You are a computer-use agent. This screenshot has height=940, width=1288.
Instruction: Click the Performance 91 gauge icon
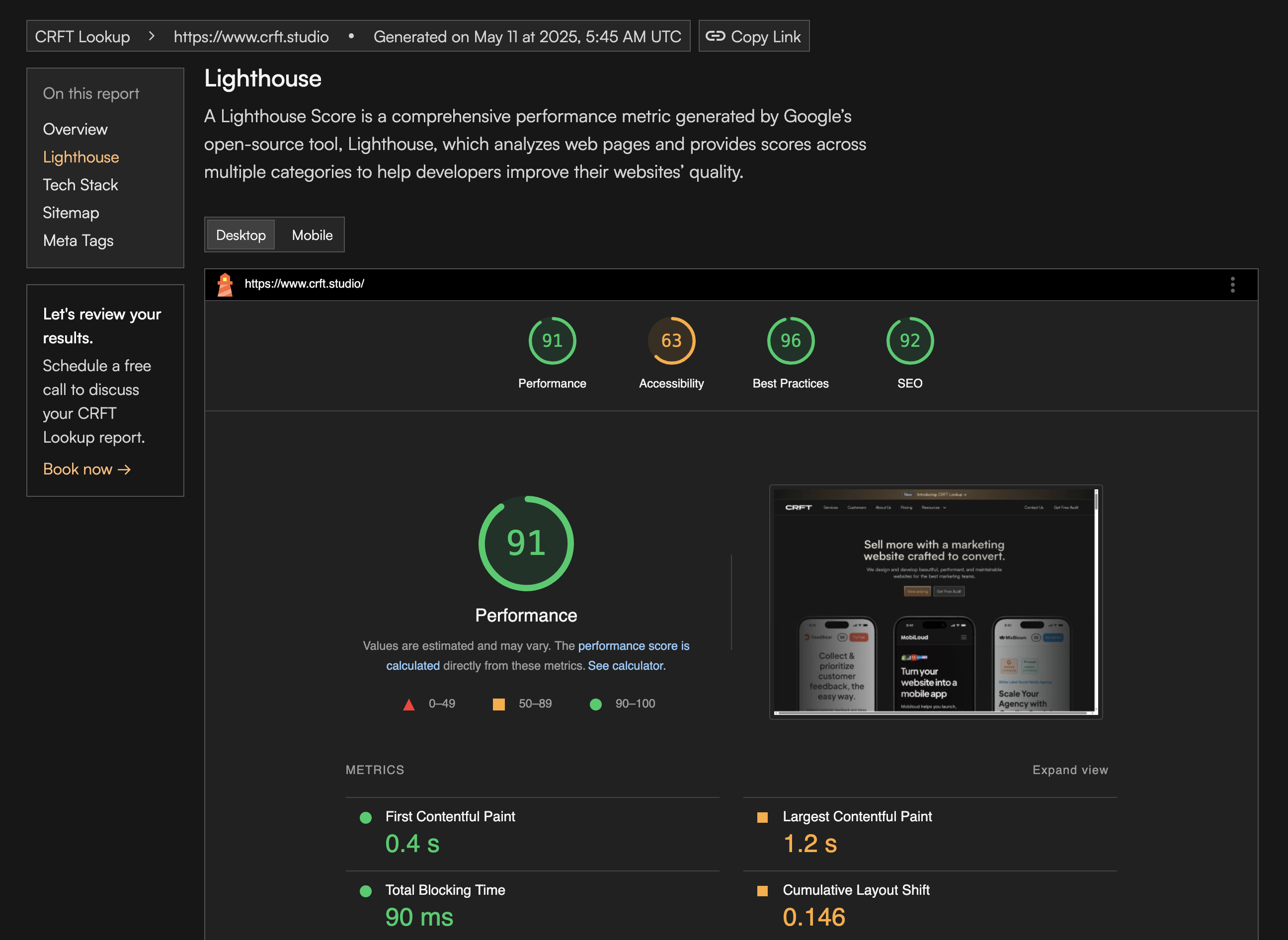click(552, 340)
